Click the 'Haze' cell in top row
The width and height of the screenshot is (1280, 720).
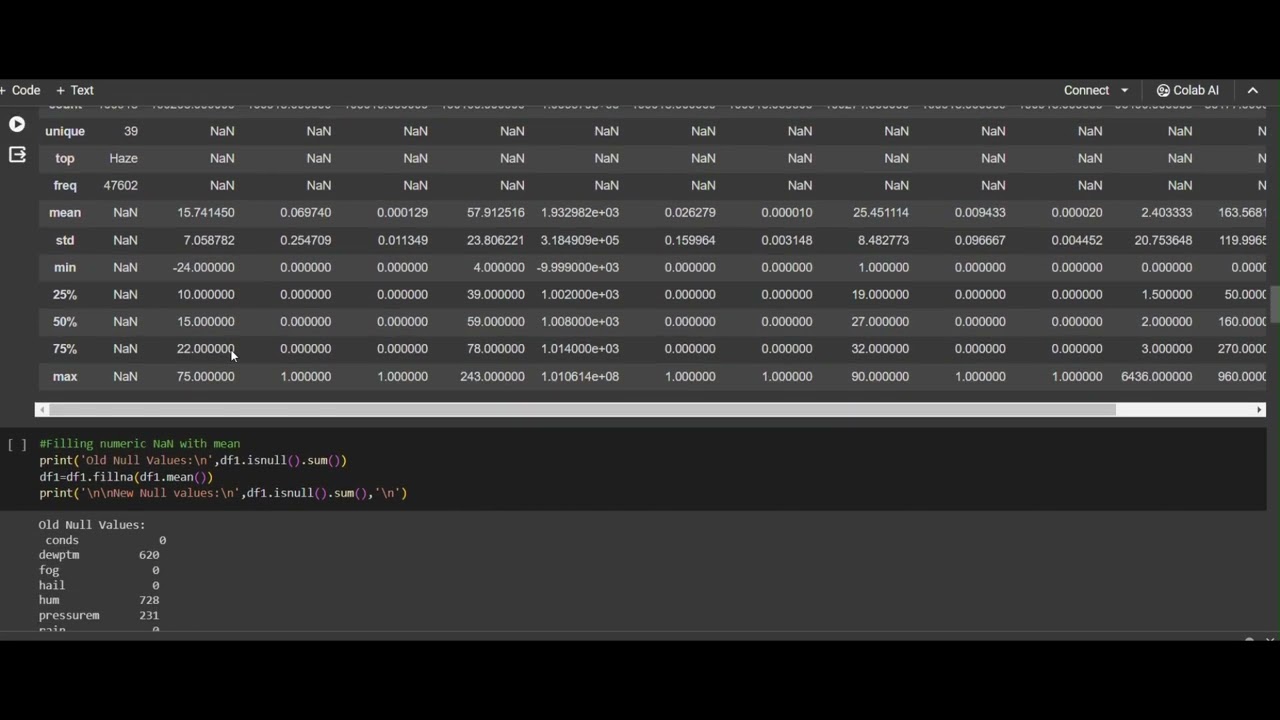(124, 158)
